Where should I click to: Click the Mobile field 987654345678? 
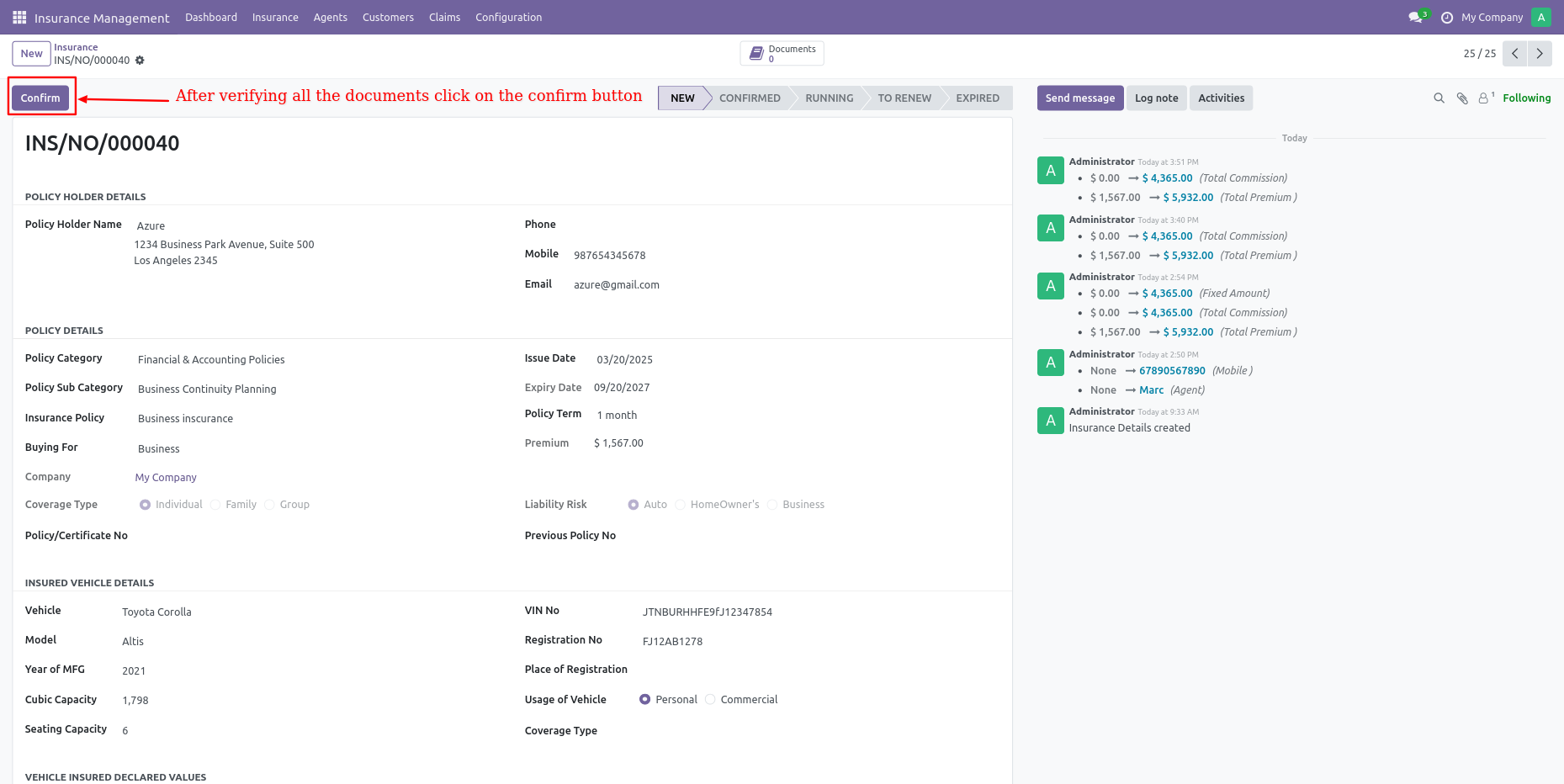610,256
